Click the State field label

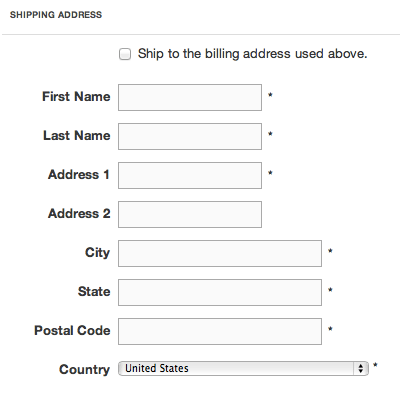click(94, 291)
